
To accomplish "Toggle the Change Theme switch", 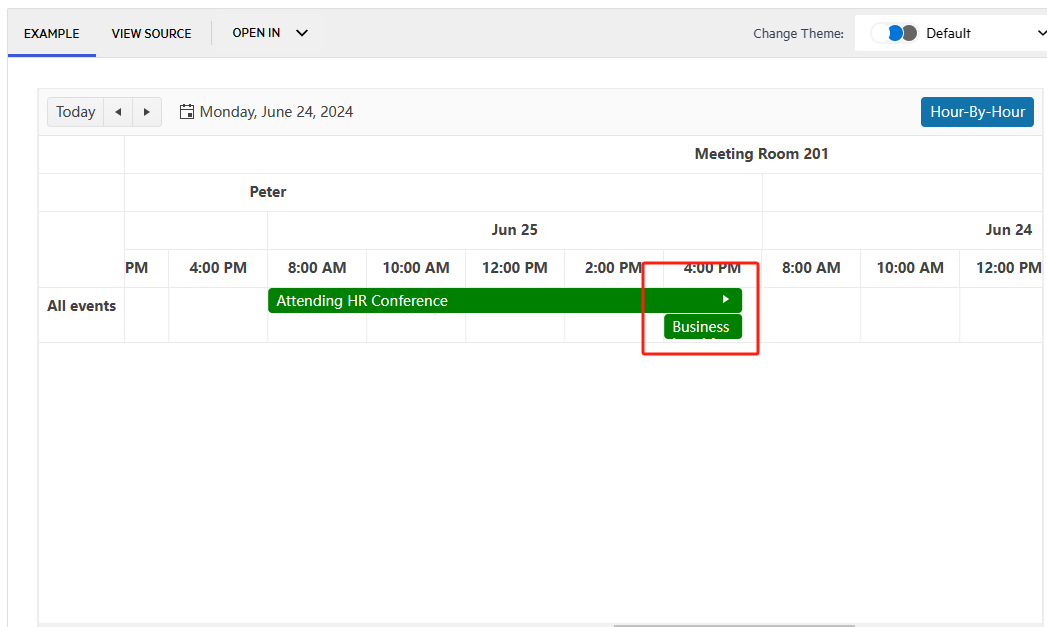I will tap(896, 32).
